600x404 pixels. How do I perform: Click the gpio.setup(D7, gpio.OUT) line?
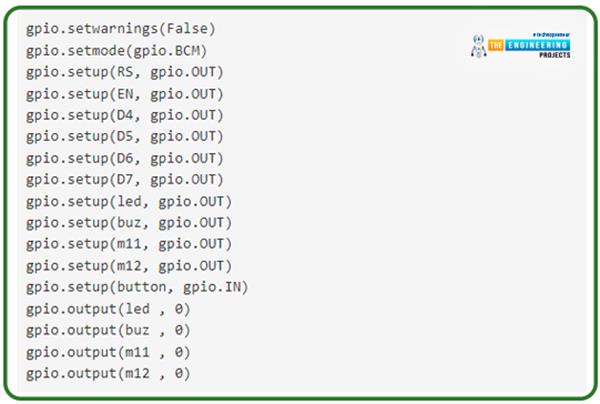[125, 180]
